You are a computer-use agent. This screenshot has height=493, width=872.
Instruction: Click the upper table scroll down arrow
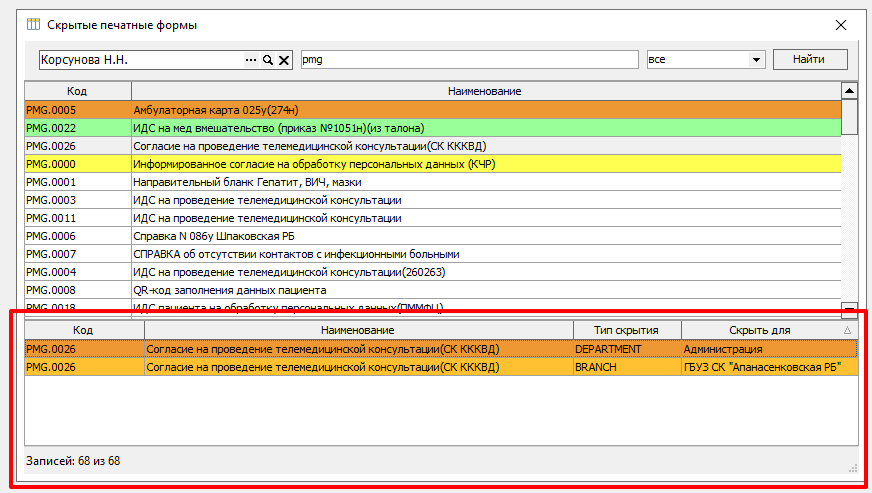849,309
